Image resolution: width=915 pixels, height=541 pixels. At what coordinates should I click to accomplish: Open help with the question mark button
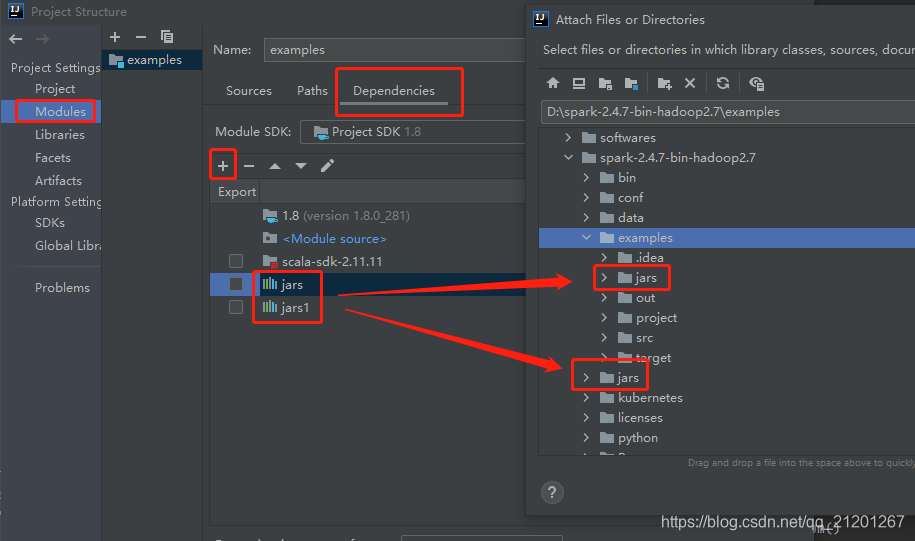click(552, 493)
